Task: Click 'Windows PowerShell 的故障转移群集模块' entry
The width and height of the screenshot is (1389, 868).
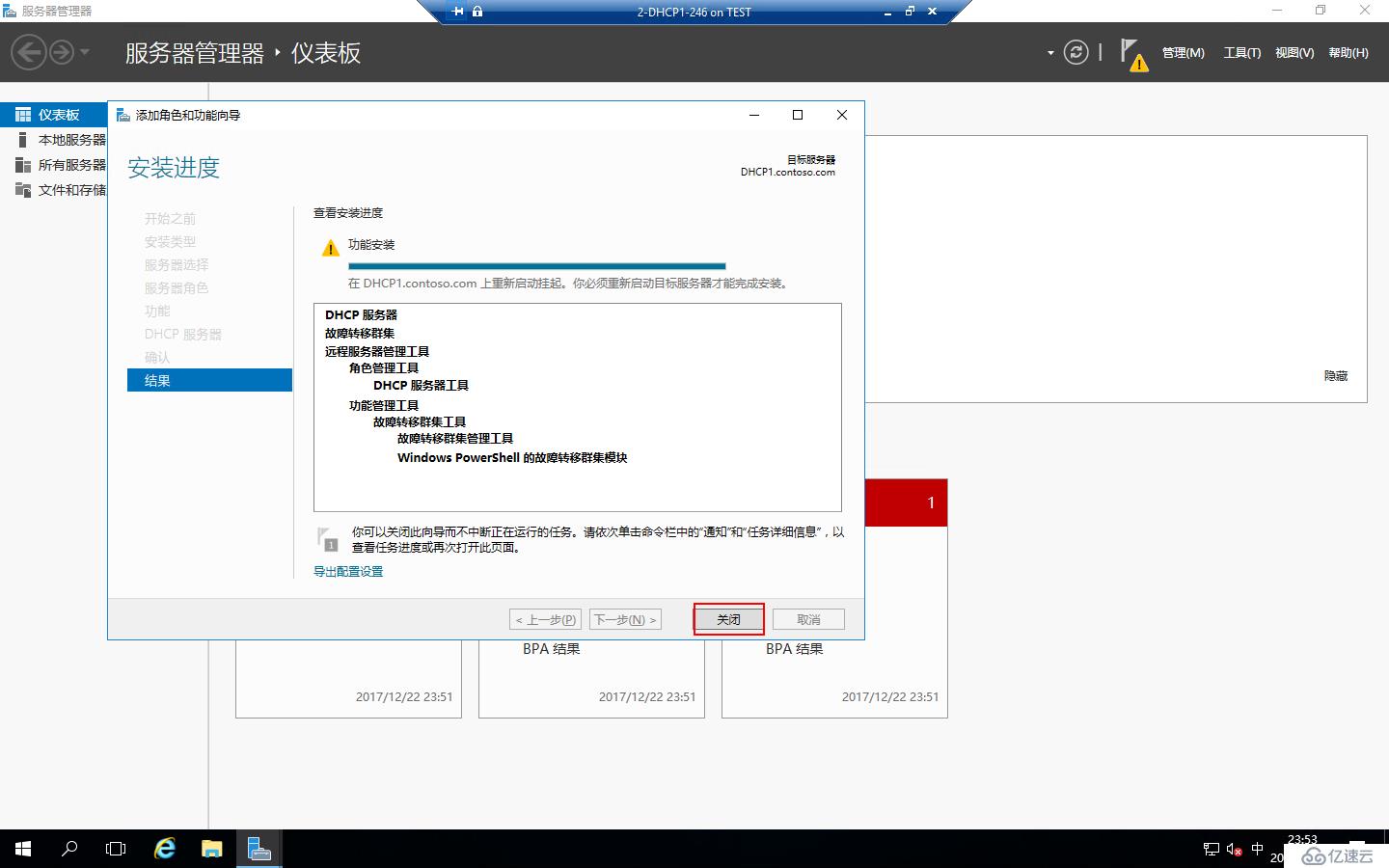Action: (x=512, y=457)
